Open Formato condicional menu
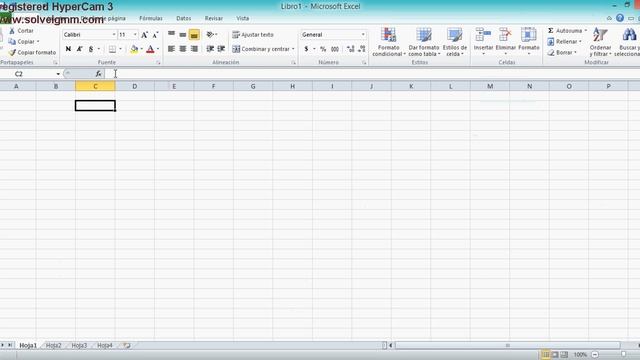The height and width of the screenshot is (360, 640). [389, 42]
